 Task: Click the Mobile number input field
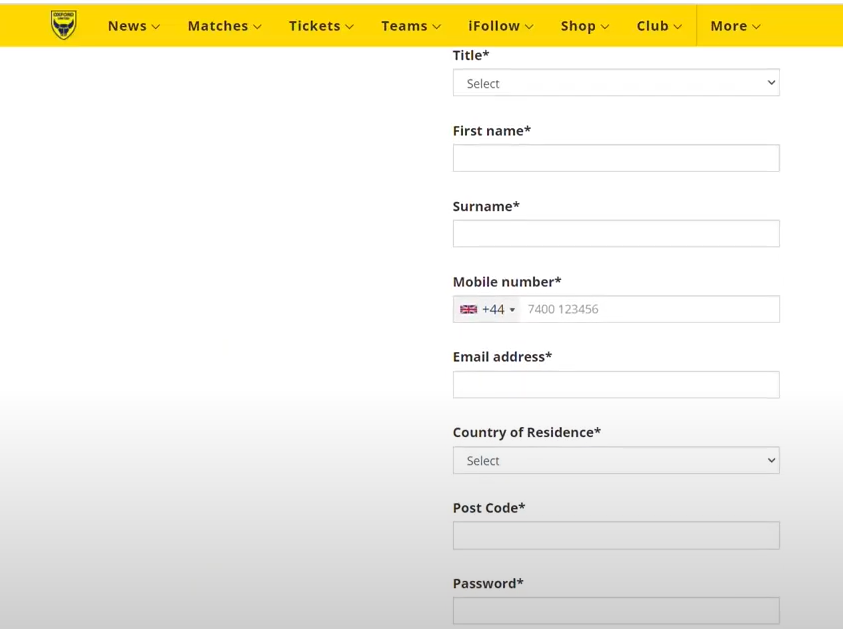(x=648, y=310)
